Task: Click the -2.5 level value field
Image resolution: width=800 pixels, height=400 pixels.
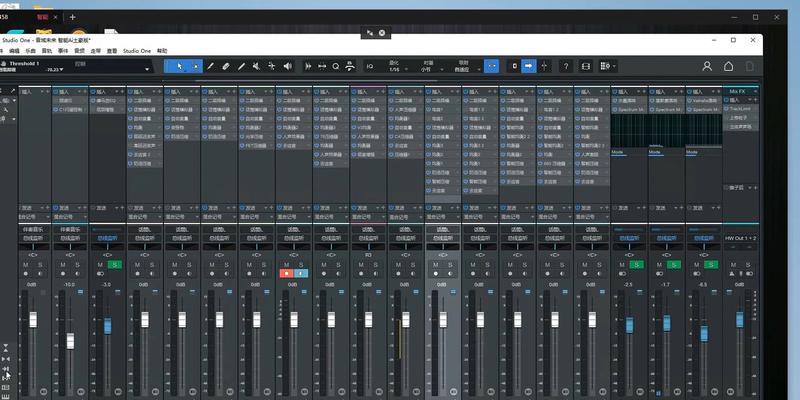Action: [x=629, y=284]
